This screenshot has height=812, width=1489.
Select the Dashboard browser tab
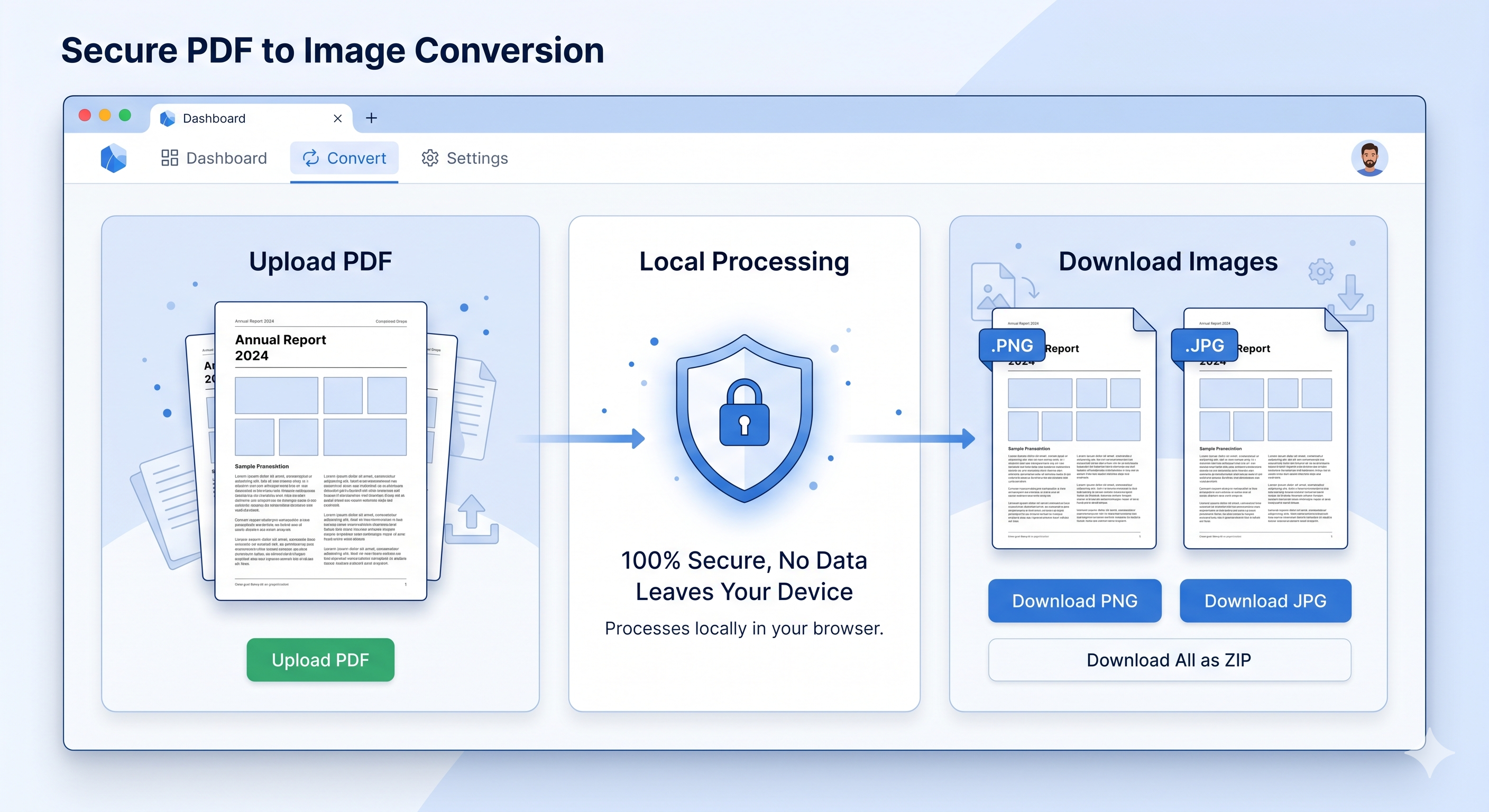(x=252, y=118)
